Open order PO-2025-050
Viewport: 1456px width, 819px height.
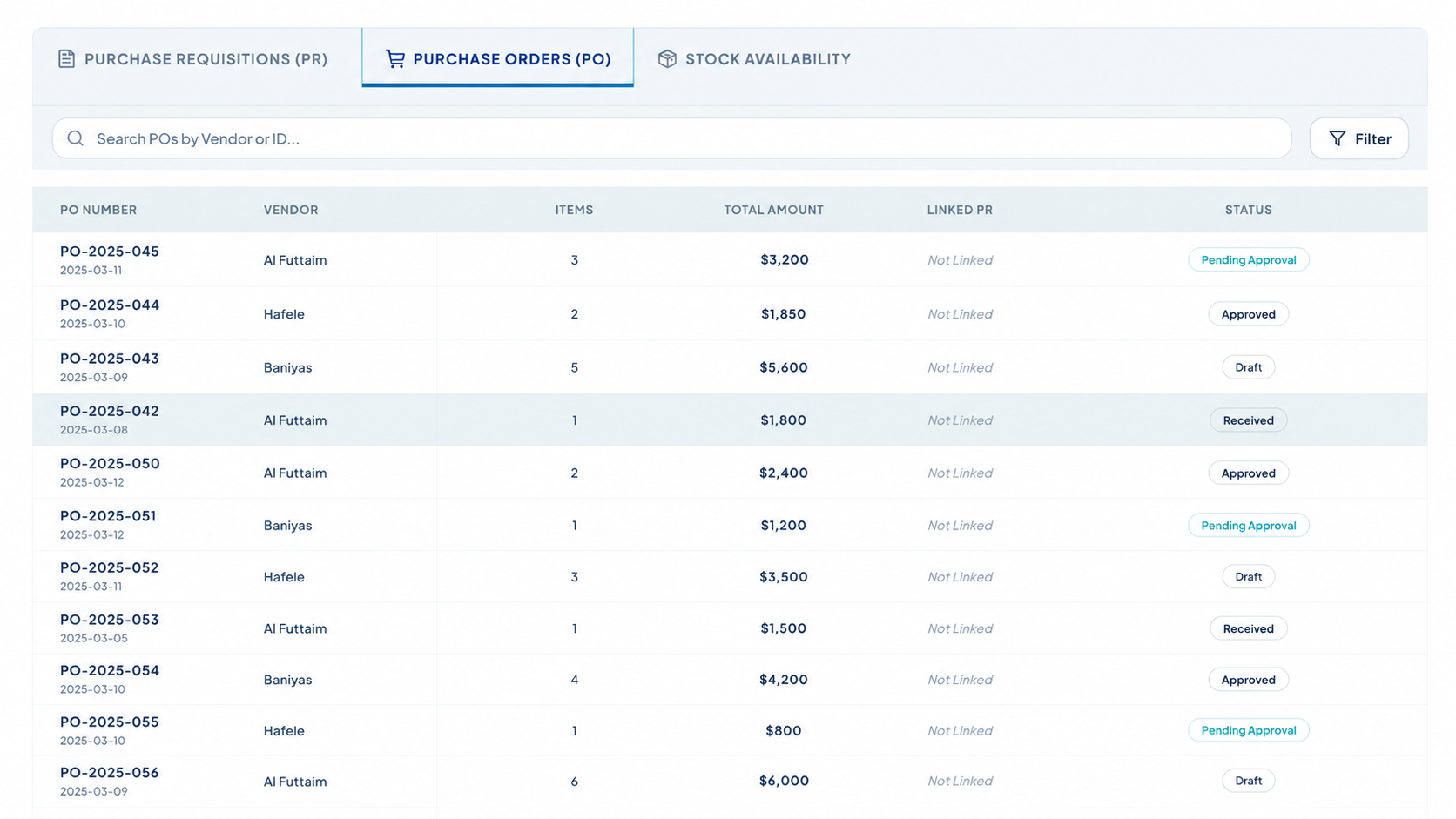[x=110, y=464]
